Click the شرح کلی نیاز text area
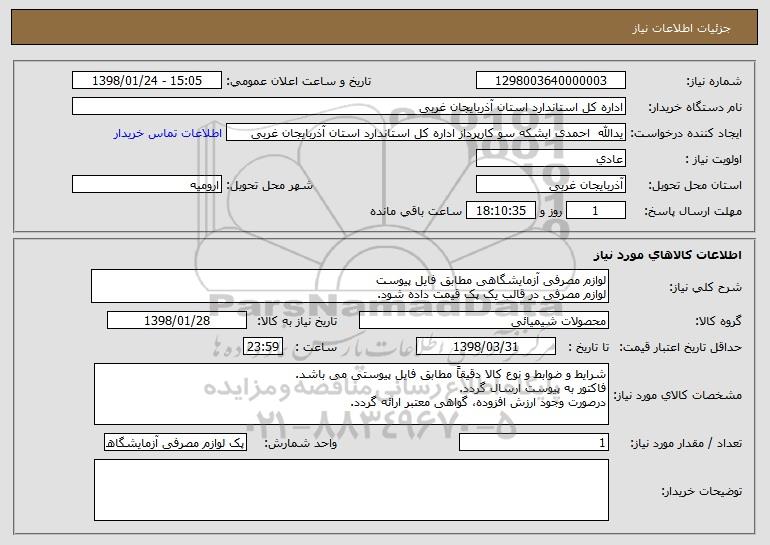The width and height of the screenshot is (770, 545). 350,286
